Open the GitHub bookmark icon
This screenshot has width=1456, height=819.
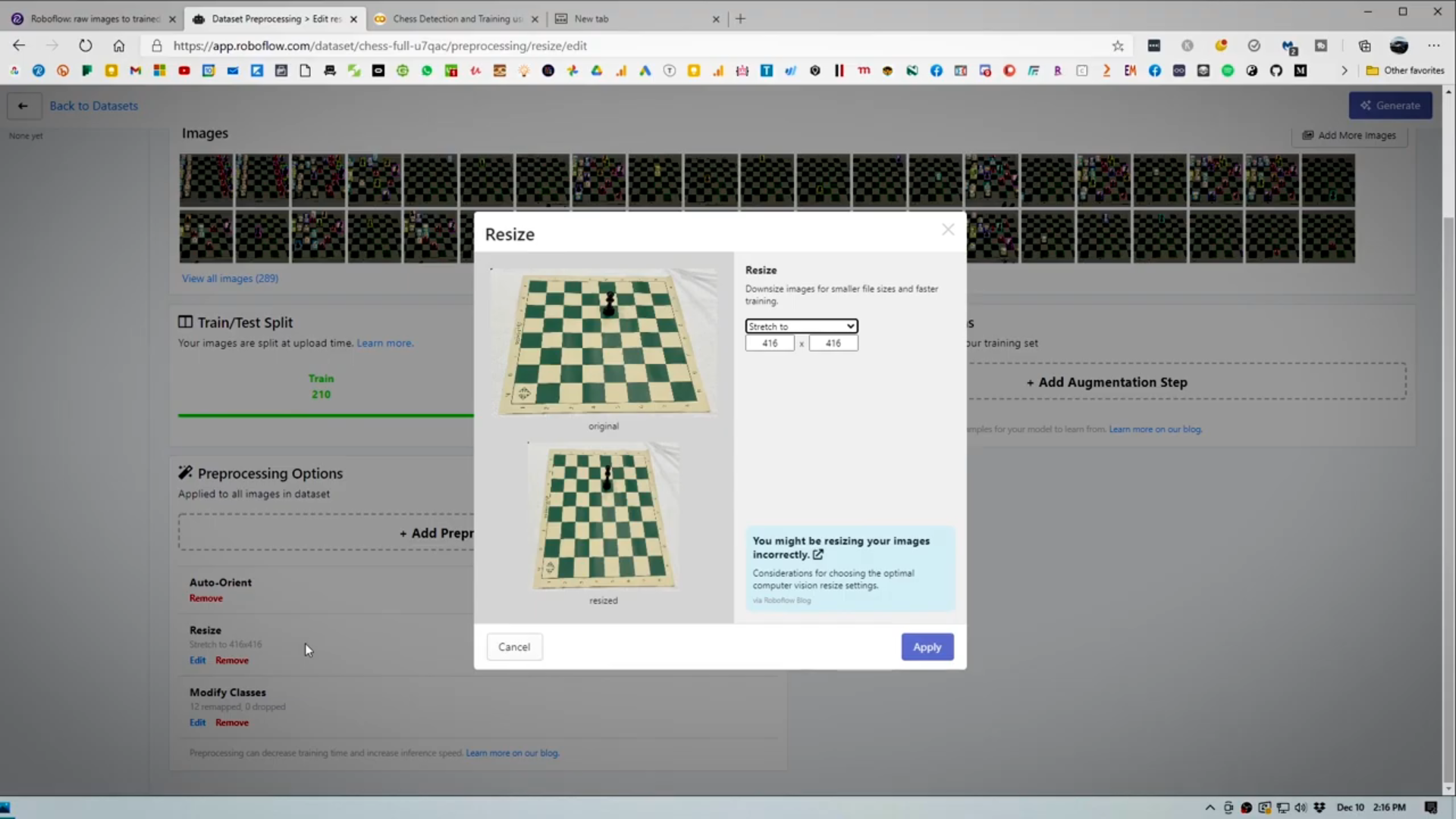click(1276, 71)
